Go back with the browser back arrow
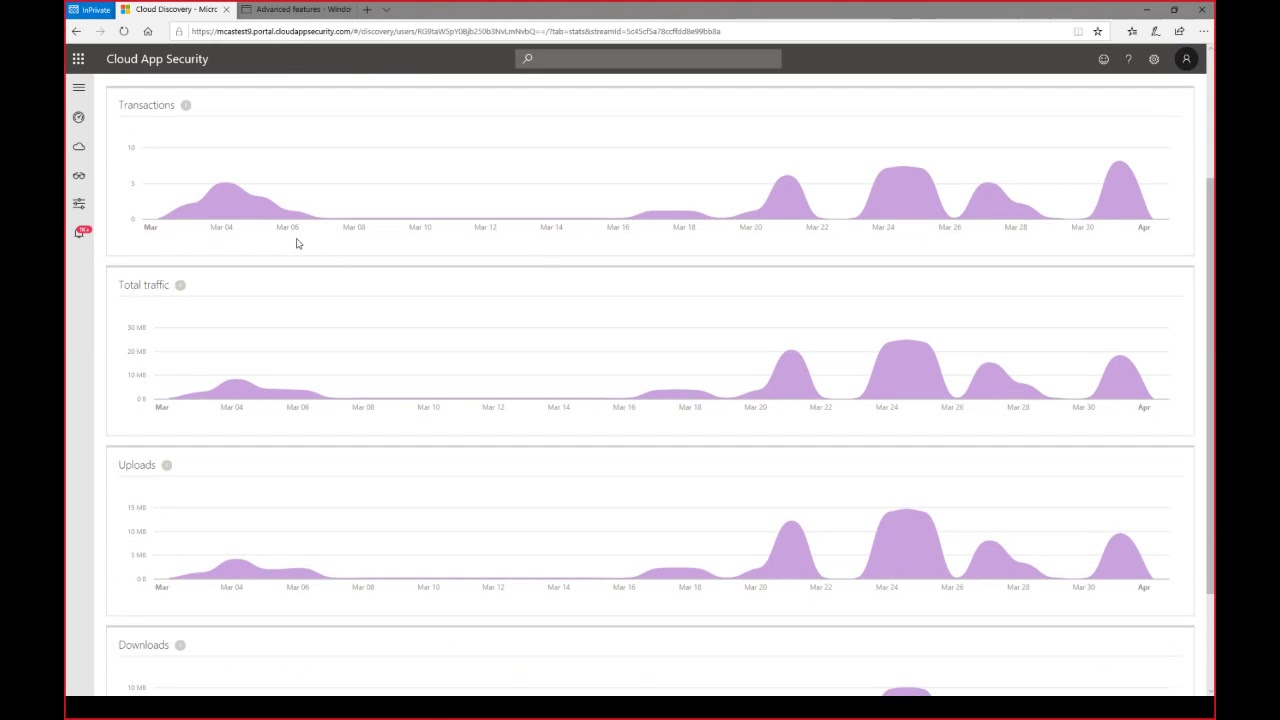 pyautogui.click(x=76, y=31)
